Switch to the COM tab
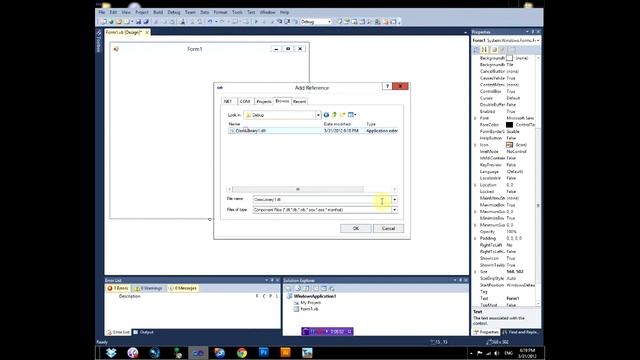This screenshot has height=360, width=640. click(245, 101)
